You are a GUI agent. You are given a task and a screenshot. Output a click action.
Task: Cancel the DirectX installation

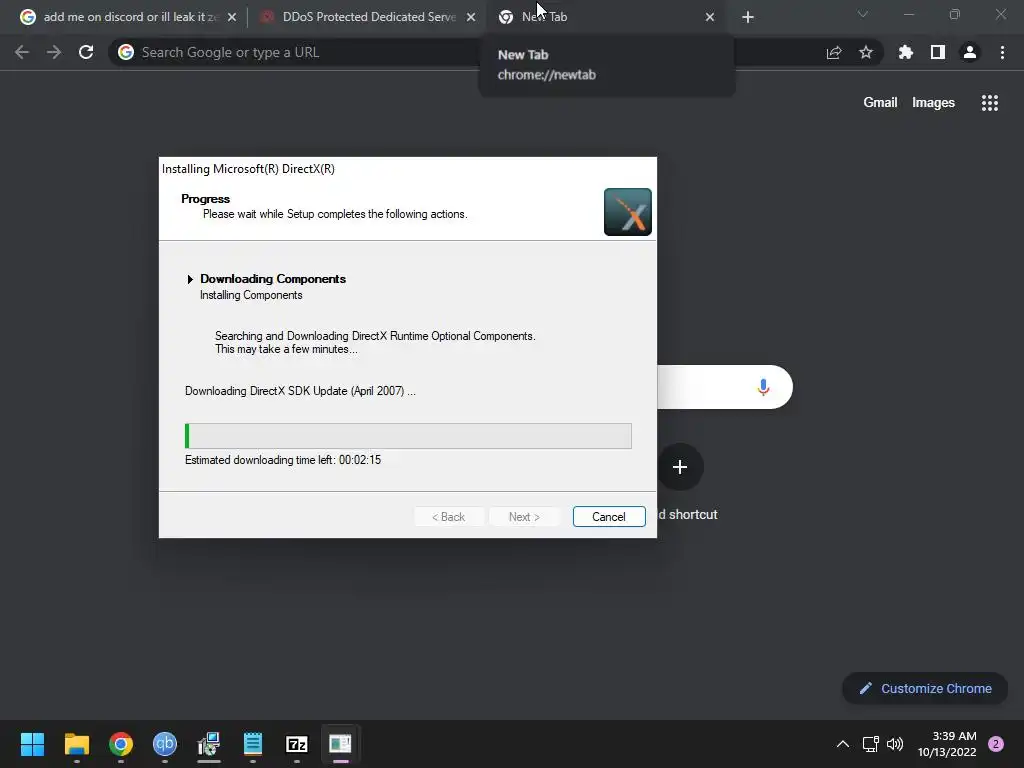(x=609, y=517)
